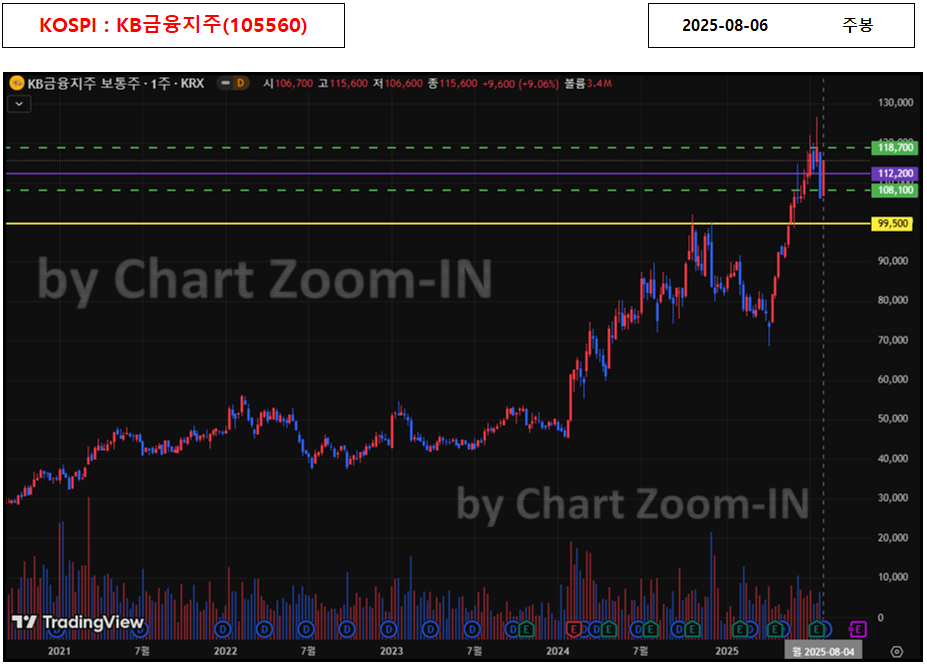Click the KOSPI : KB금융지주(105560) header
The image size is (927, 665).
173,25
